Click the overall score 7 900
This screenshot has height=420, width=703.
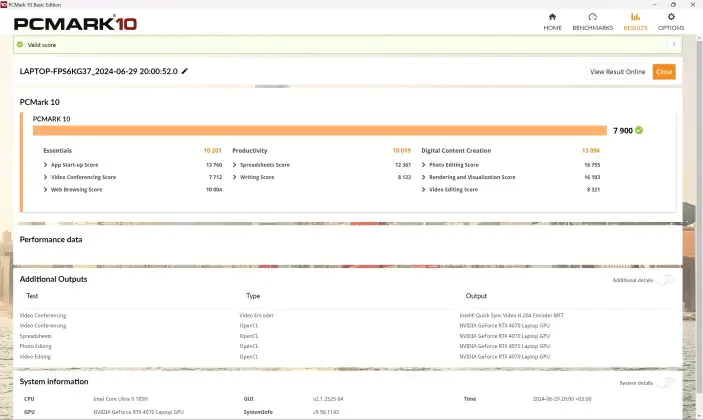[x=623, y=130]
